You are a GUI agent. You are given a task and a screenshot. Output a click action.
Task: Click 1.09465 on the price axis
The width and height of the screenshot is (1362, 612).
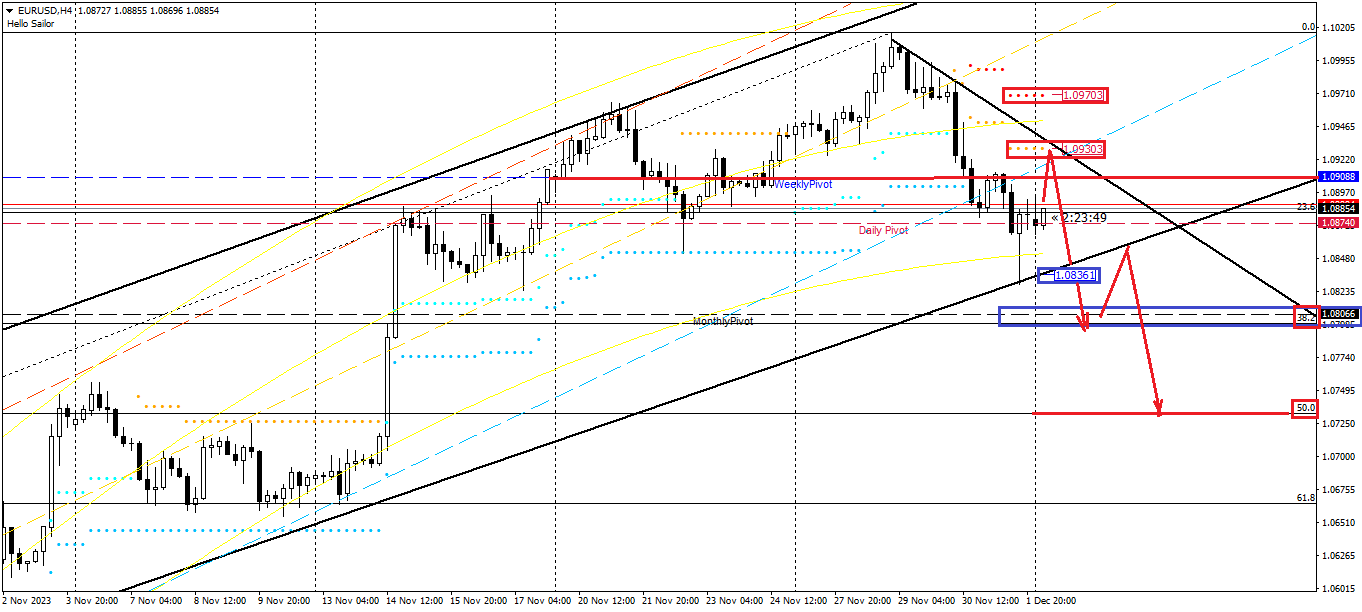coord(1339,126)
